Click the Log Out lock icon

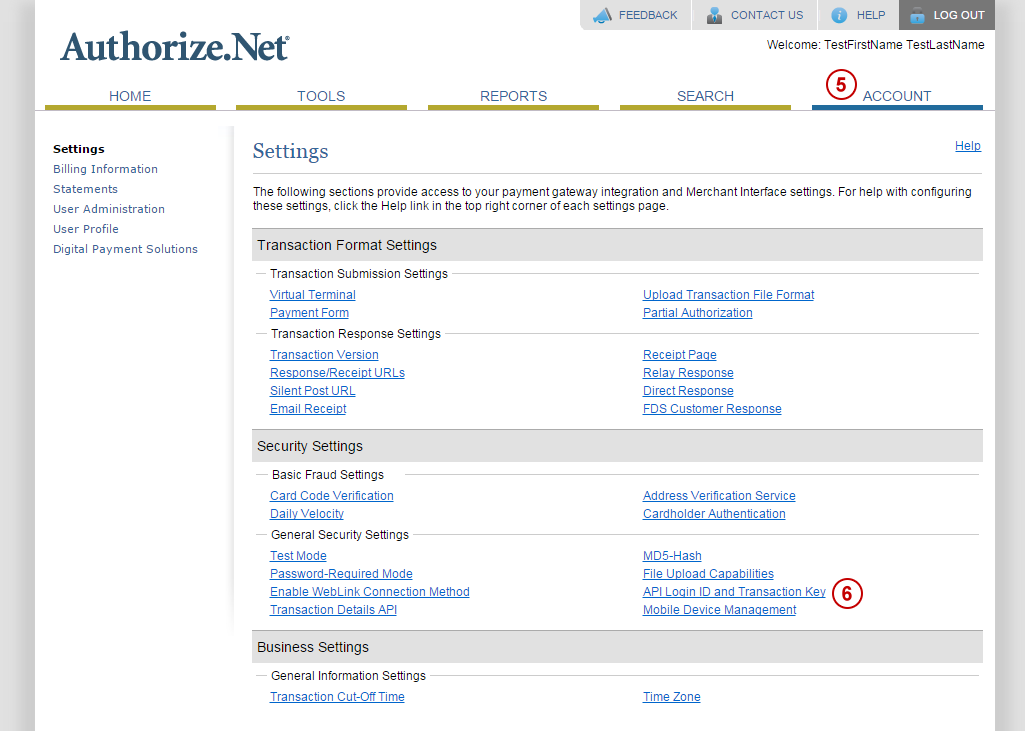coord(917,15)
